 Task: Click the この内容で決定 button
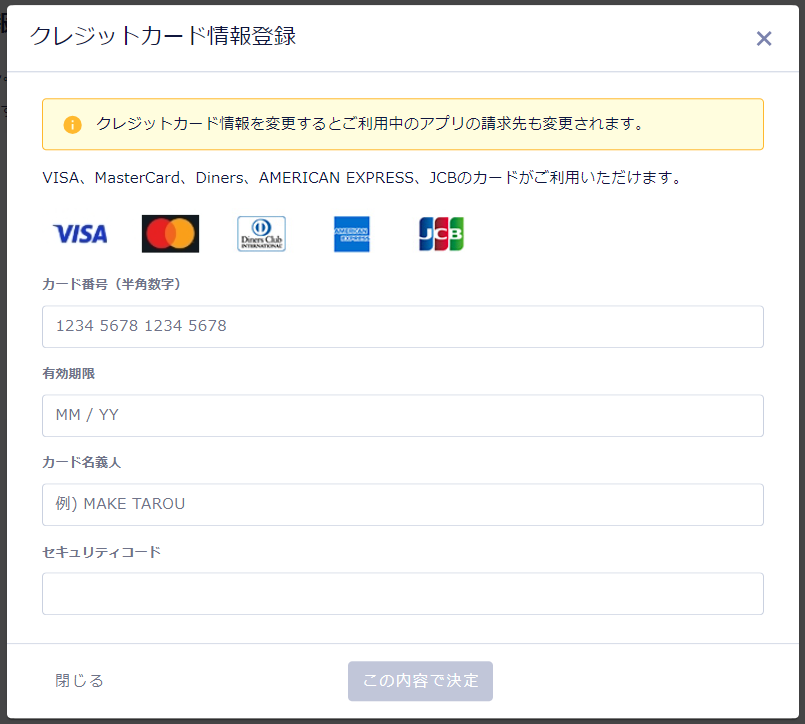pos(420,681)
